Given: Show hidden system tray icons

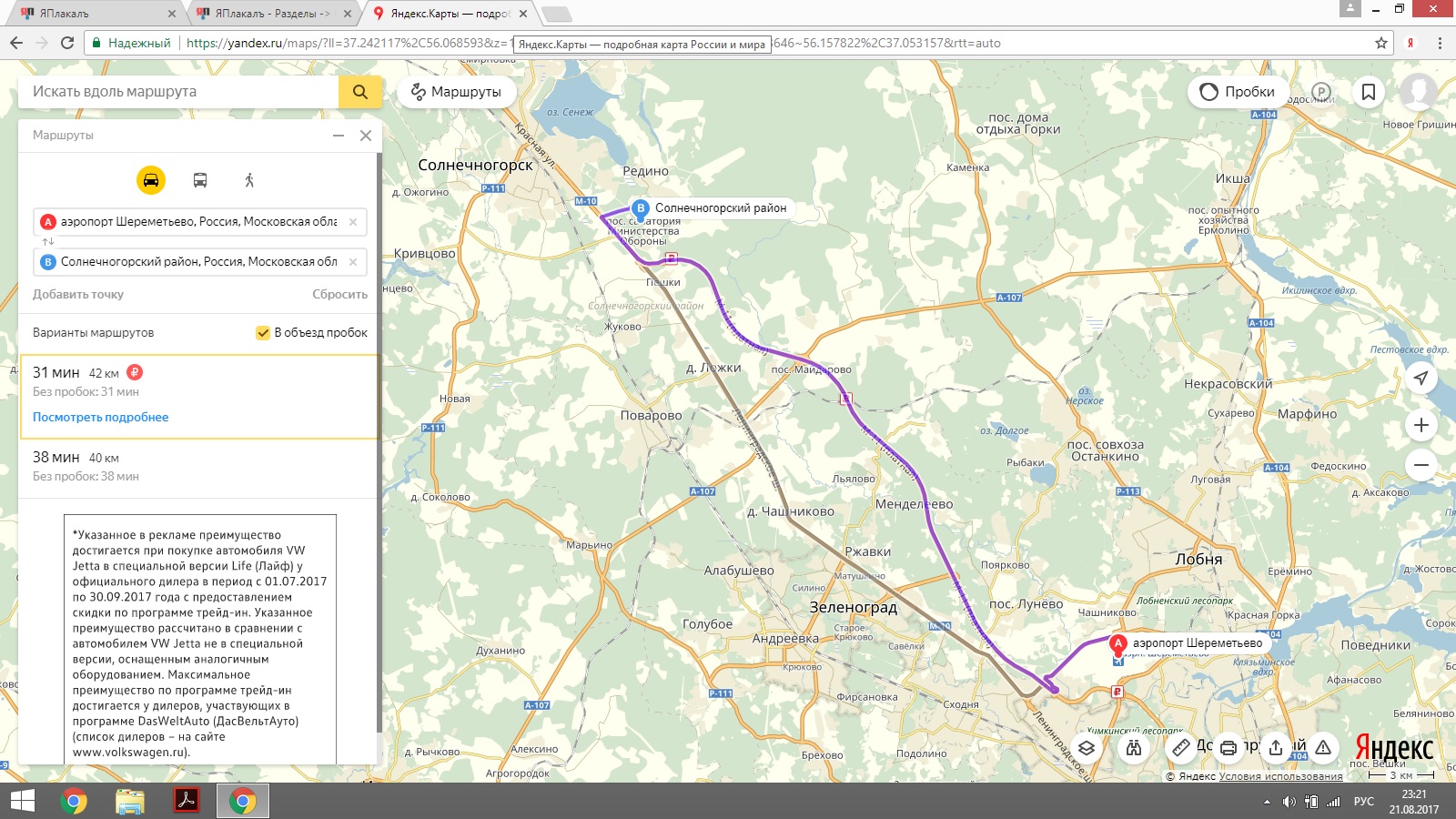Looking at the screenshot, I should tap(1267, 802).
